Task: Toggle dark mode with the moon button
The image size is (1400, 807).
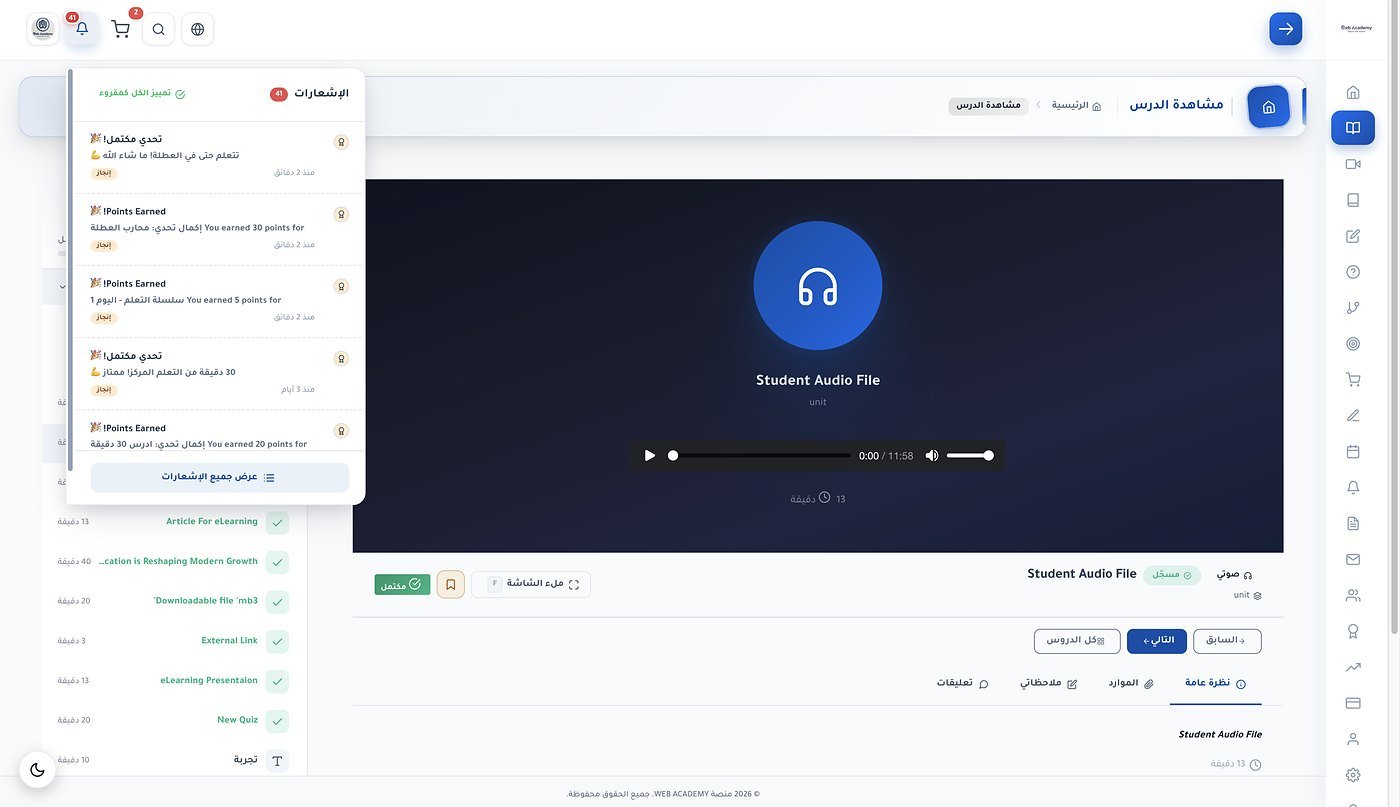Action: [38, 769]
